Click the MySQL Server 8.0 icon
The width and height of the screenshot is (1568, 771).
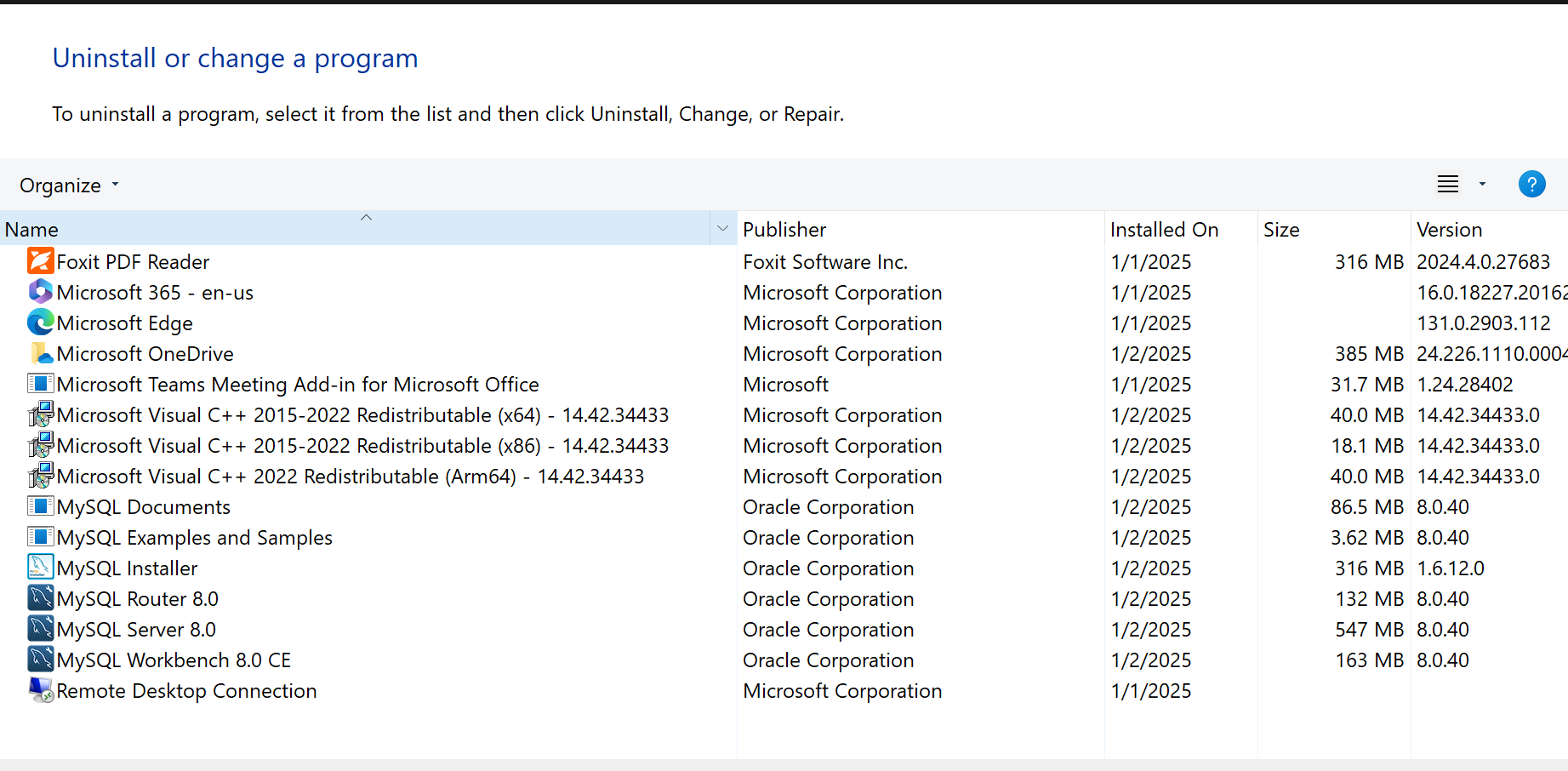pos(41,628)
